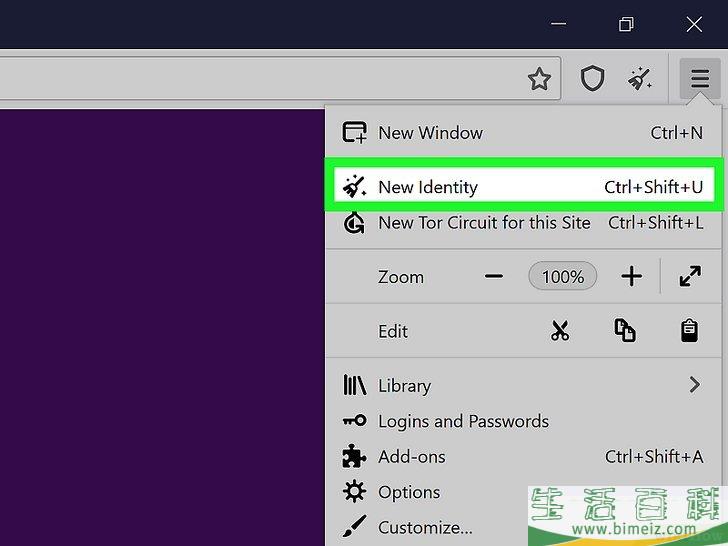This screenshot has width=728, height=546.
Task: Select New Tor Circuit for this Site
Action: coord(523,223)
